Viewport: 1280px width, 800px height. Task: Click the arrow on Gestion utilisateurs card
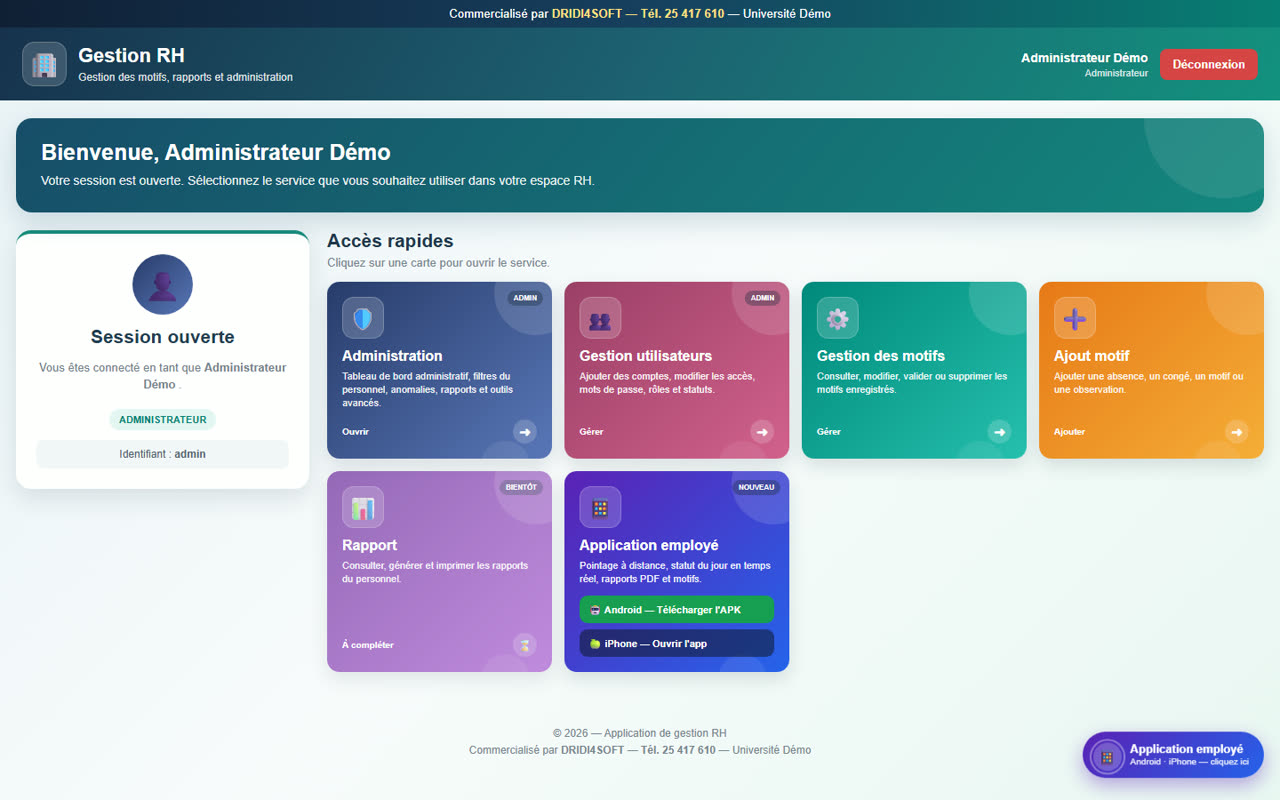[x=762, y=432]
